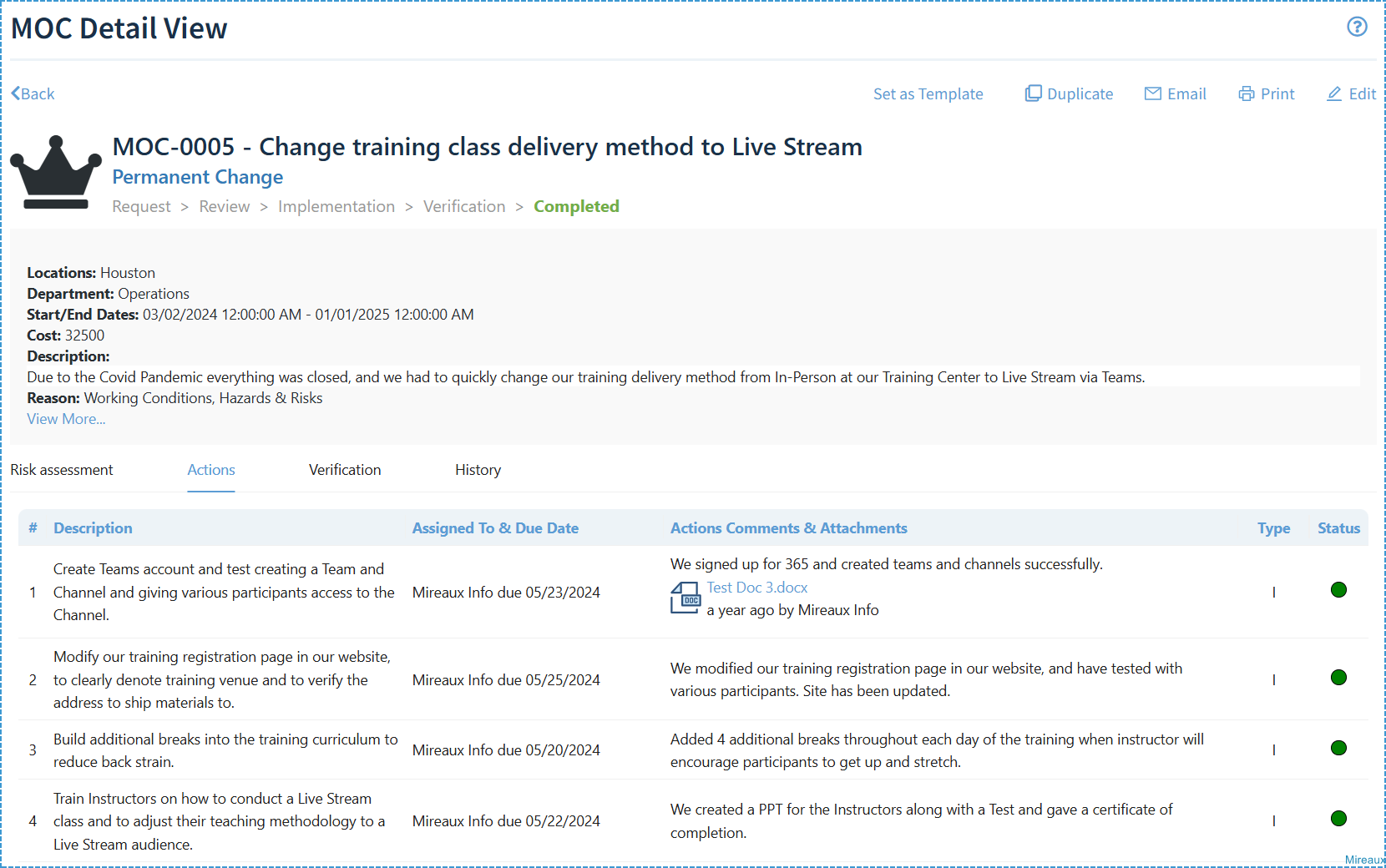This screenshot has height=868, width=1386.
Task: Toggle the green status indicator for action 3
Action: [1338, 749]
